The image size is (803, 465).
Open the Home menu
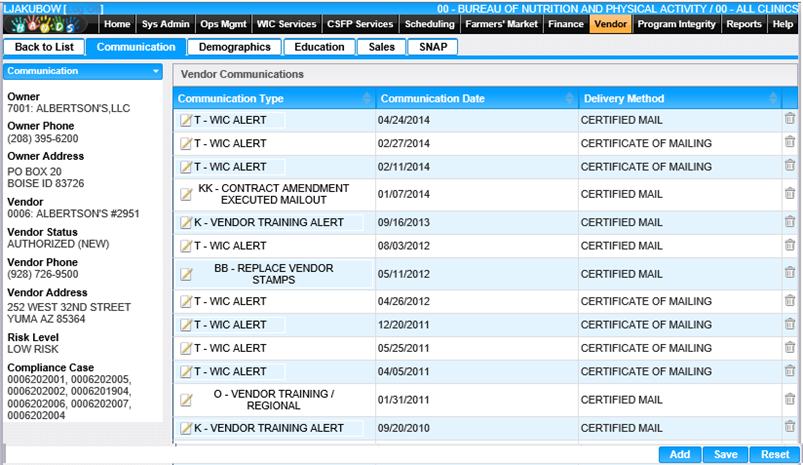point(117,24)
